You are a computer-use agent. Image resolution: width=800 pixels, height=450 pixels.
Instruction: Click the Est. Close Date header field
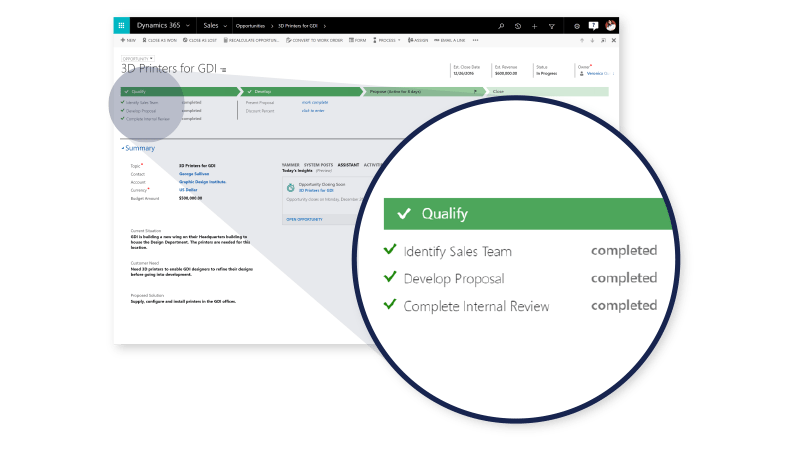467,70
